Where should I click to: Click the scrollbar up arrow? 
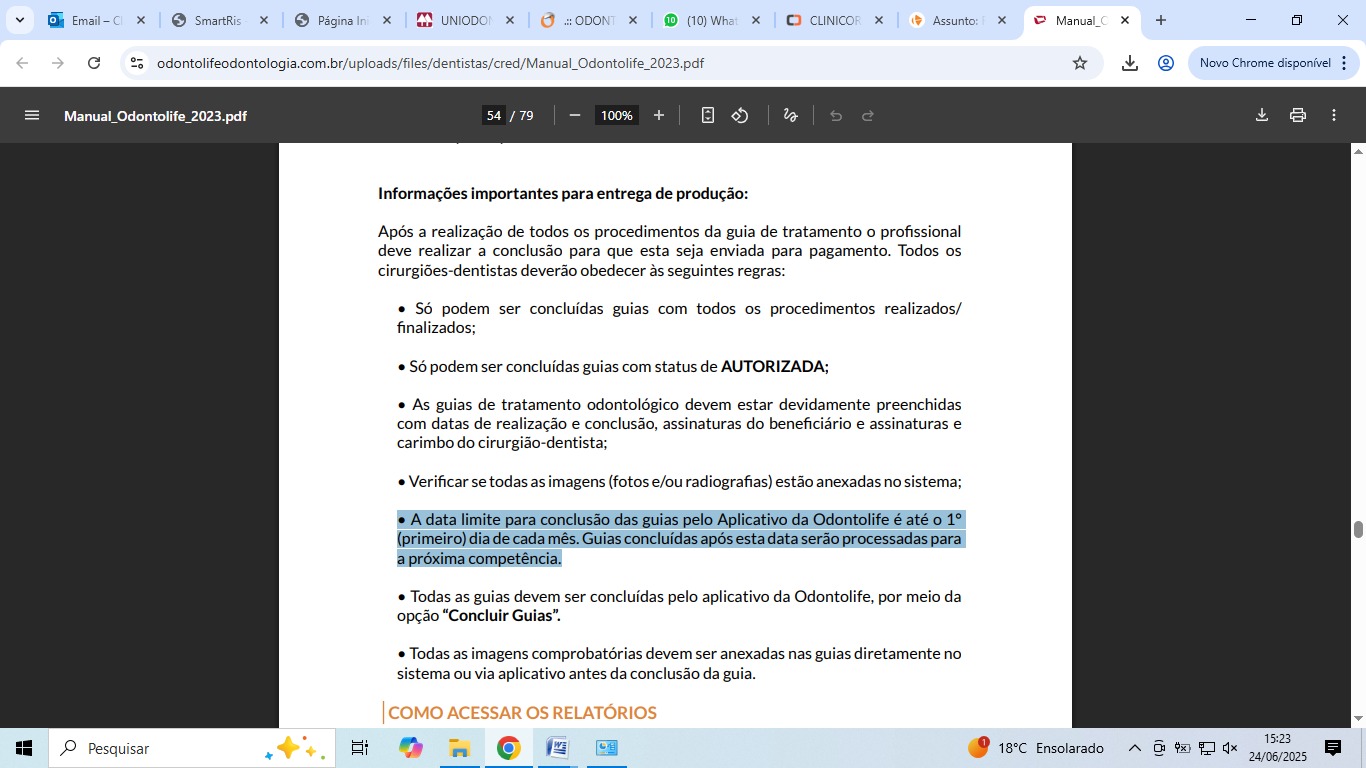coord(1358,151)
